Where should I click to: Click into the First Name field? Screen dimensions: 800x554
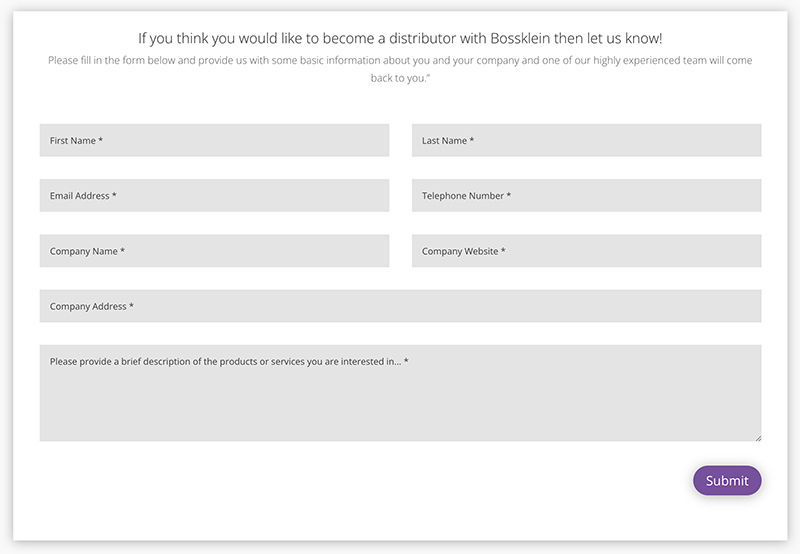coord(214,140)
